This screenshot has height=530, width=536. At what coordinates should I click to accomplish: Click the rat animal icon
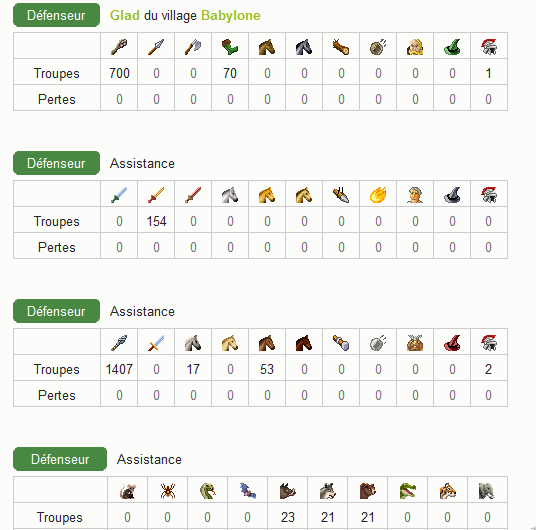[x=128, y=491]
